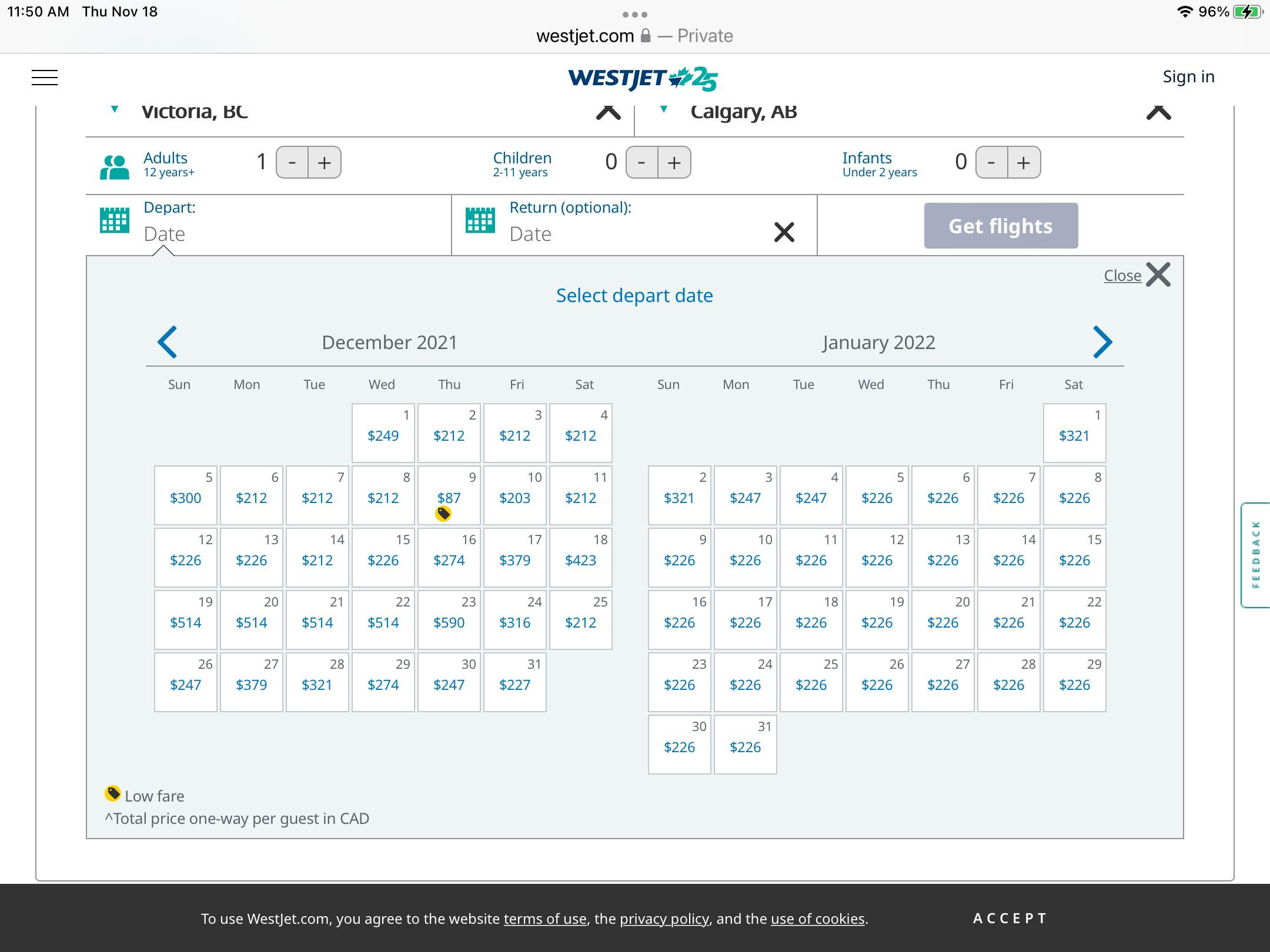Clear the Victoria, BC origin field
The width and height of the screenshot is (1270, 952).
tap(609, 112)
